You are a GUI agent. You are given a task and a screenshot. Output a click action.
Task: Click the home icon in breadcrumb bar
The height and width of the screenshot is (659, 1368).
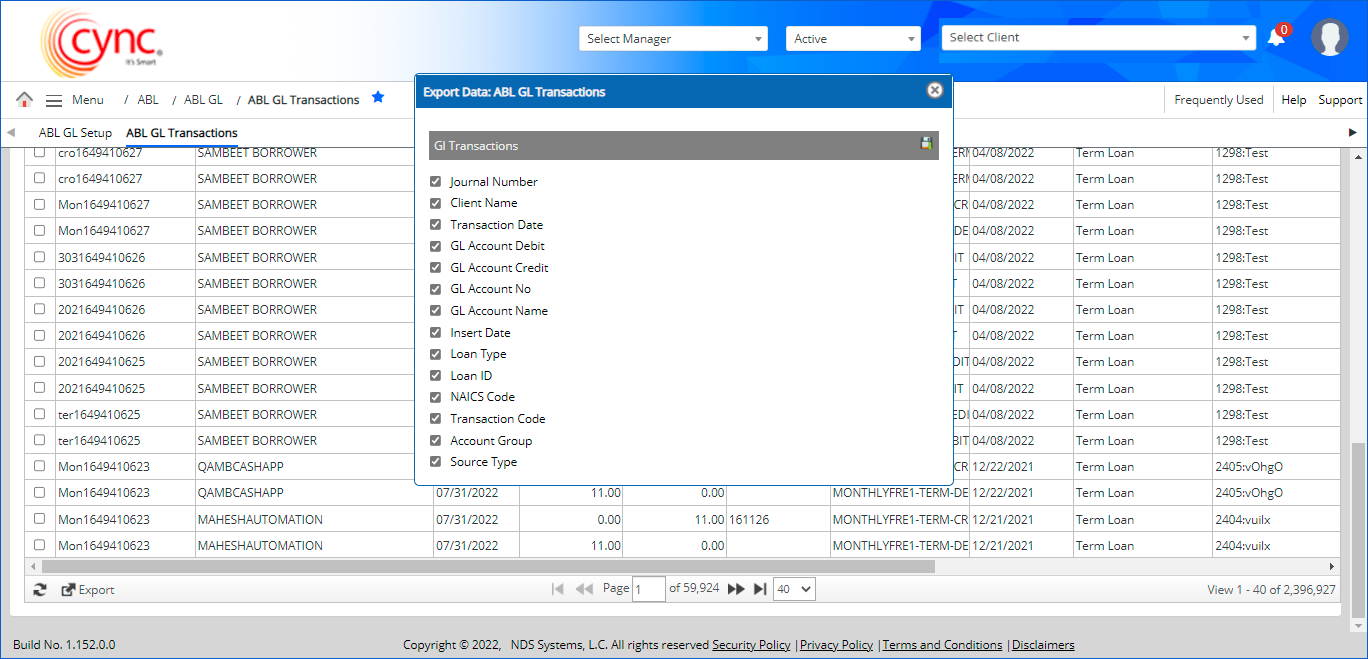point(25,99)
